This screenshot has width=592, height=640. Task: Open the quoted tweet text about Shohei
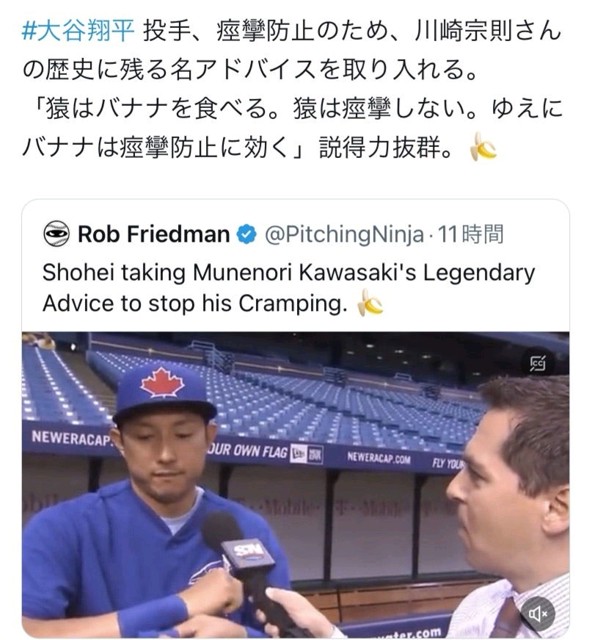289,288
